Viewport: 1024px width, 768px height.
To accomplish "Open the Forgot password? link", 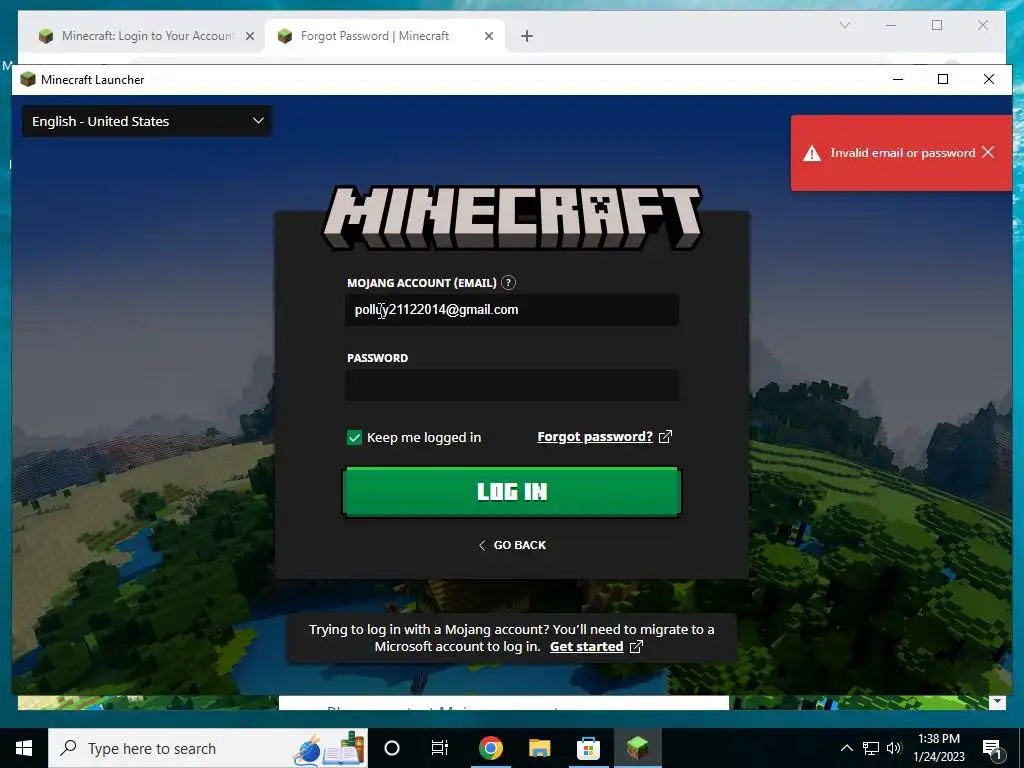I will click(x=595, y=437).
